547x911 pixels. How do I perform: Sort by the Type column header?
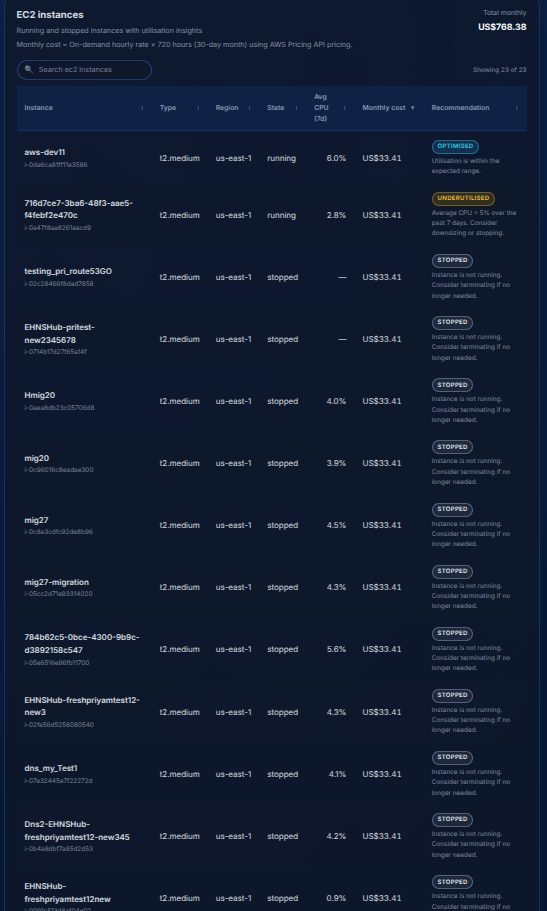(x=168, y=108)
